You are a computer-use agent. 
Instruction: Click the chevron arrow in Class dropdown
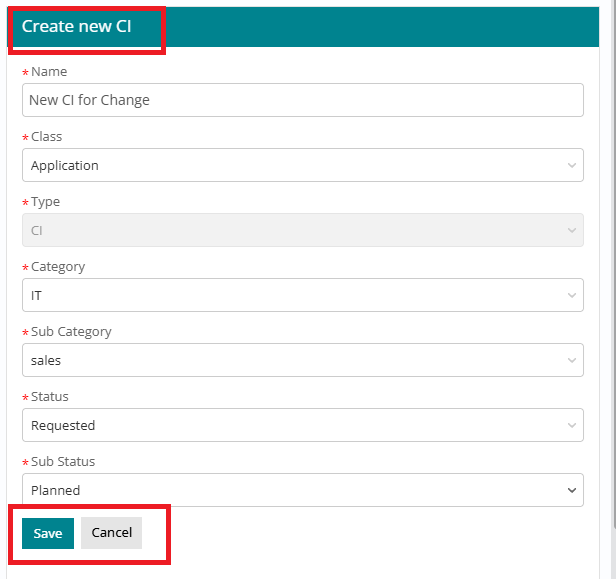pos(571,165)
